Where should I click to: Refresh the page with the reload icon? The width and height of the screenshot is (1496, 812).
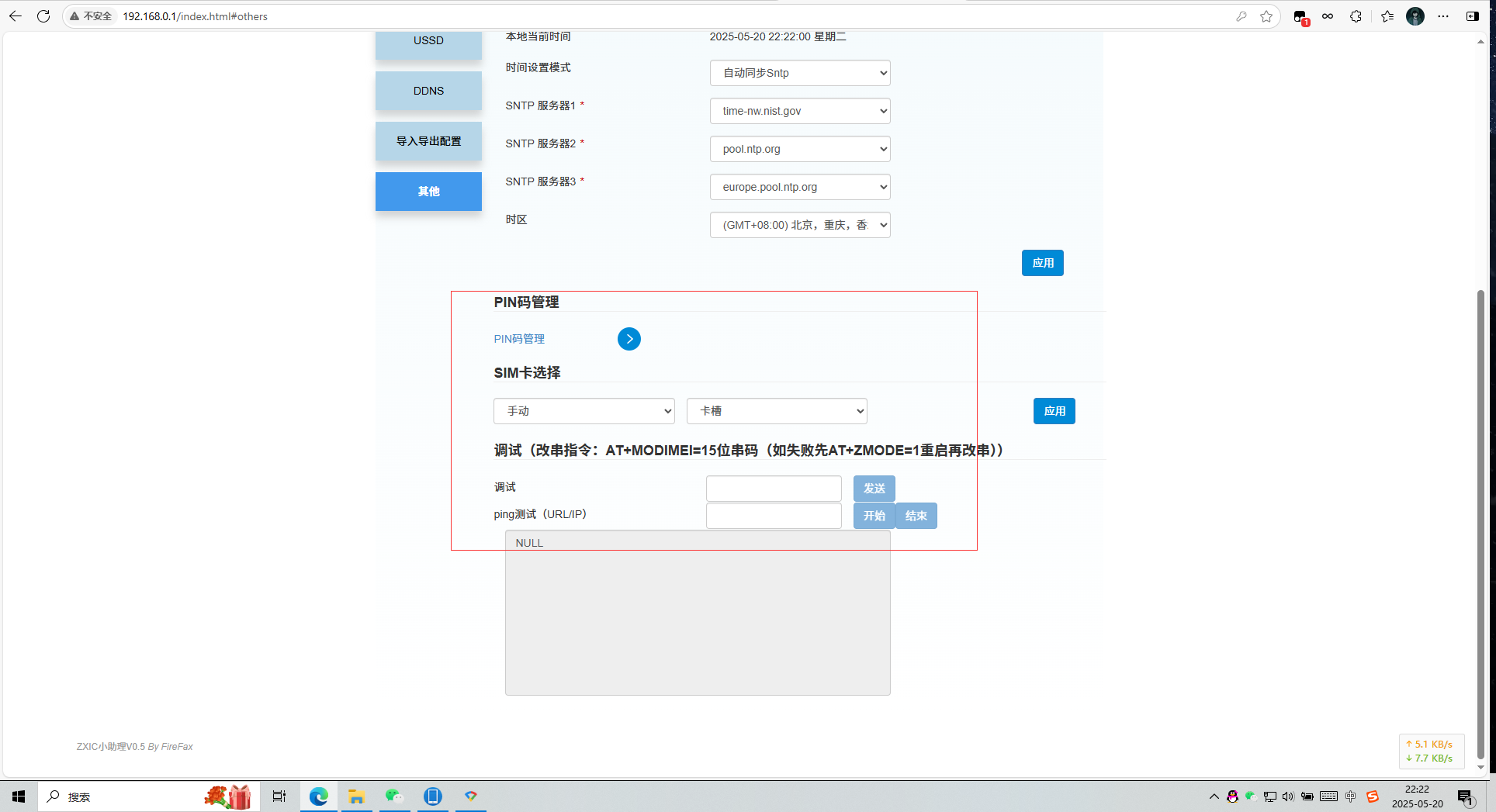[x=43, y=16]
